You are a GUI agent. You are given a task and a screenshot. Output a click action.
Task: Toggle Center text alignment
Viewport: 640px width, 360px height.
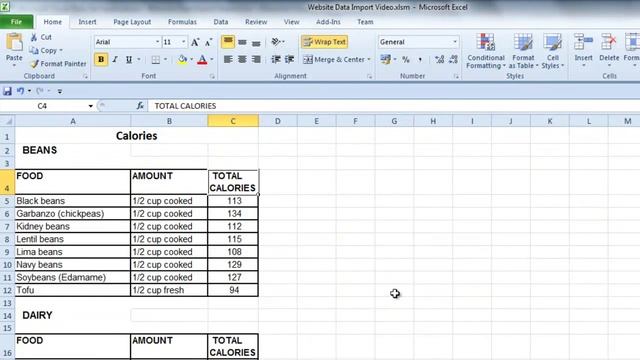(242, 60)
